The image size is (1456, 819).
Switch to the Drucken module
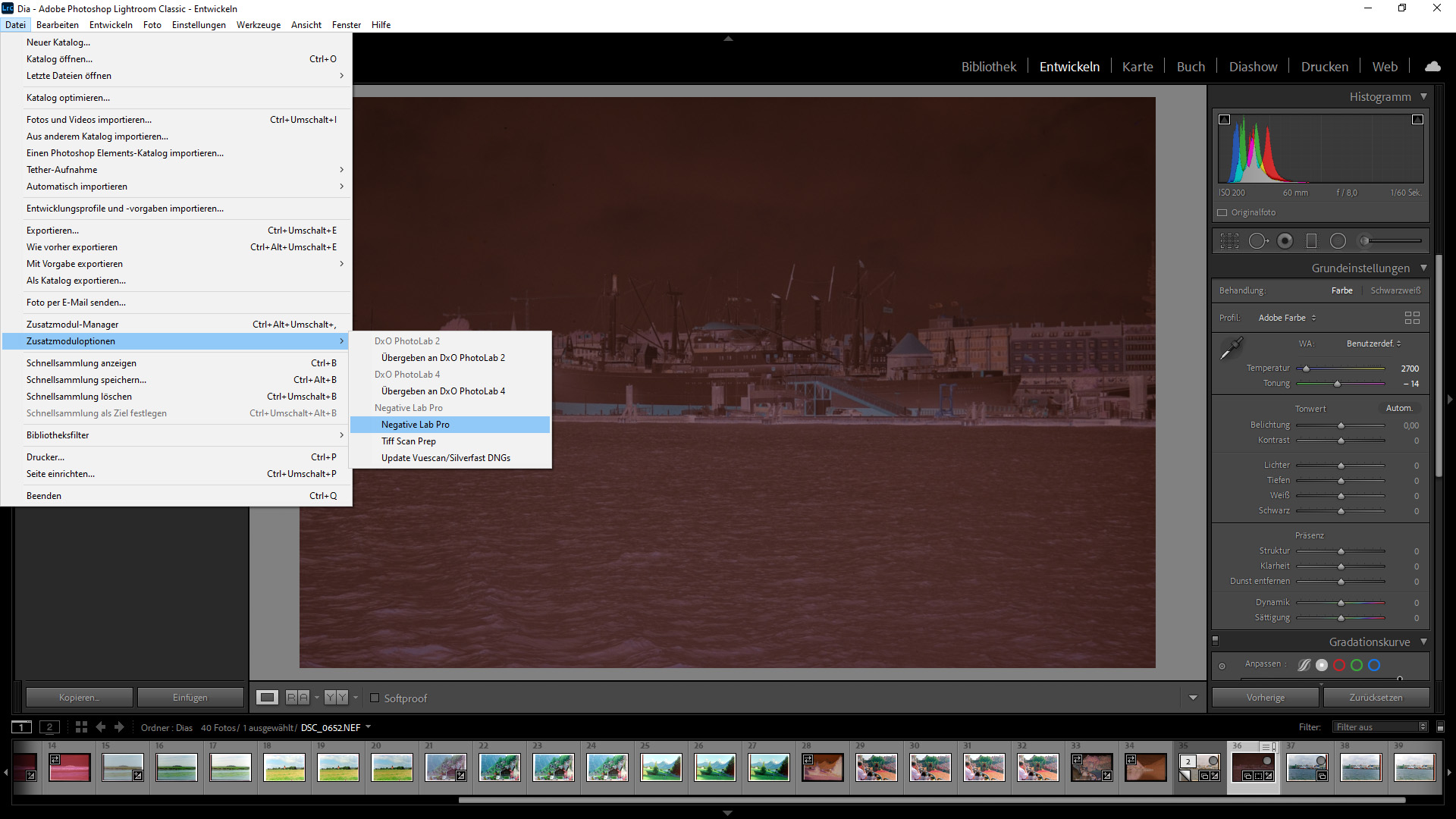1325,67
